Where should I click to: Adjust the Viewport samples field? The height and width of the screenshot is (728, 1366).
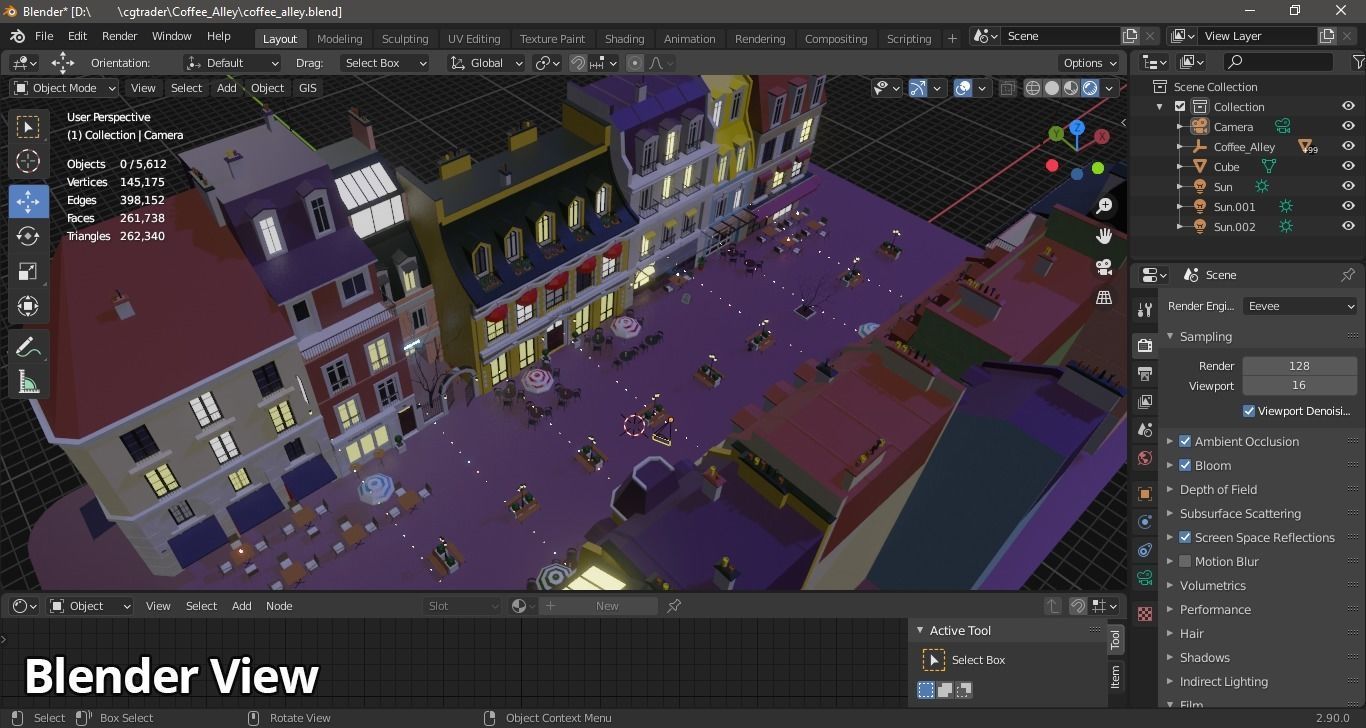(1300, 386)
